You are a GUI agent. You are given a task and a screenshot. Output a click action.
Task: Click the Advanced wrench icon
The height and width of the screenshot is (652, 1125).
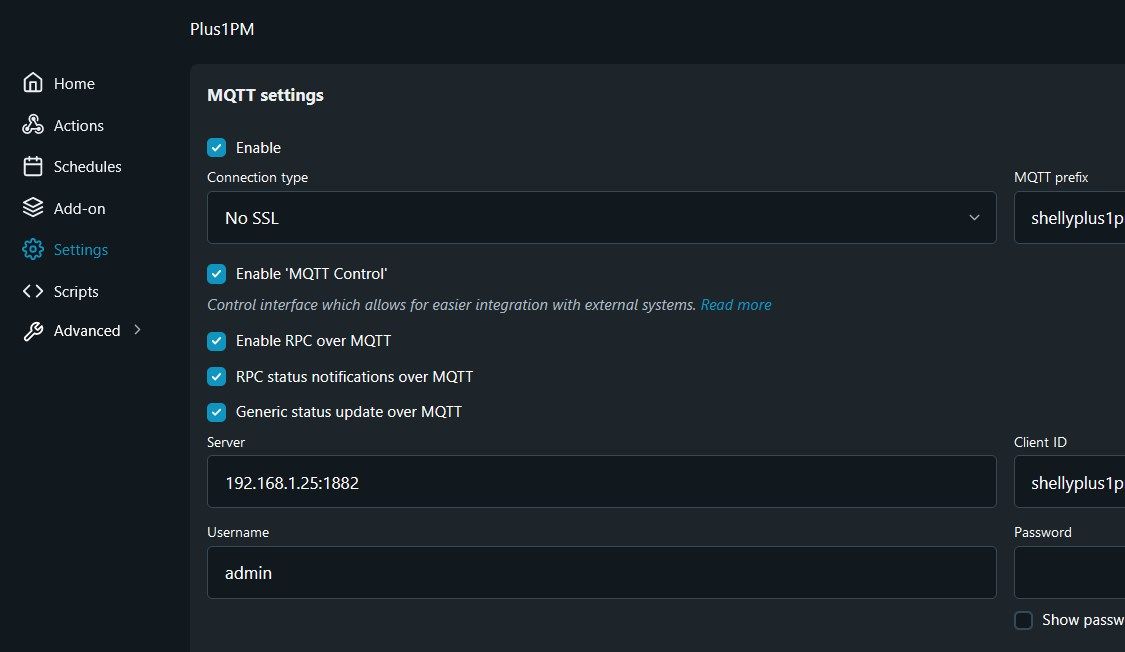(33, 332)
